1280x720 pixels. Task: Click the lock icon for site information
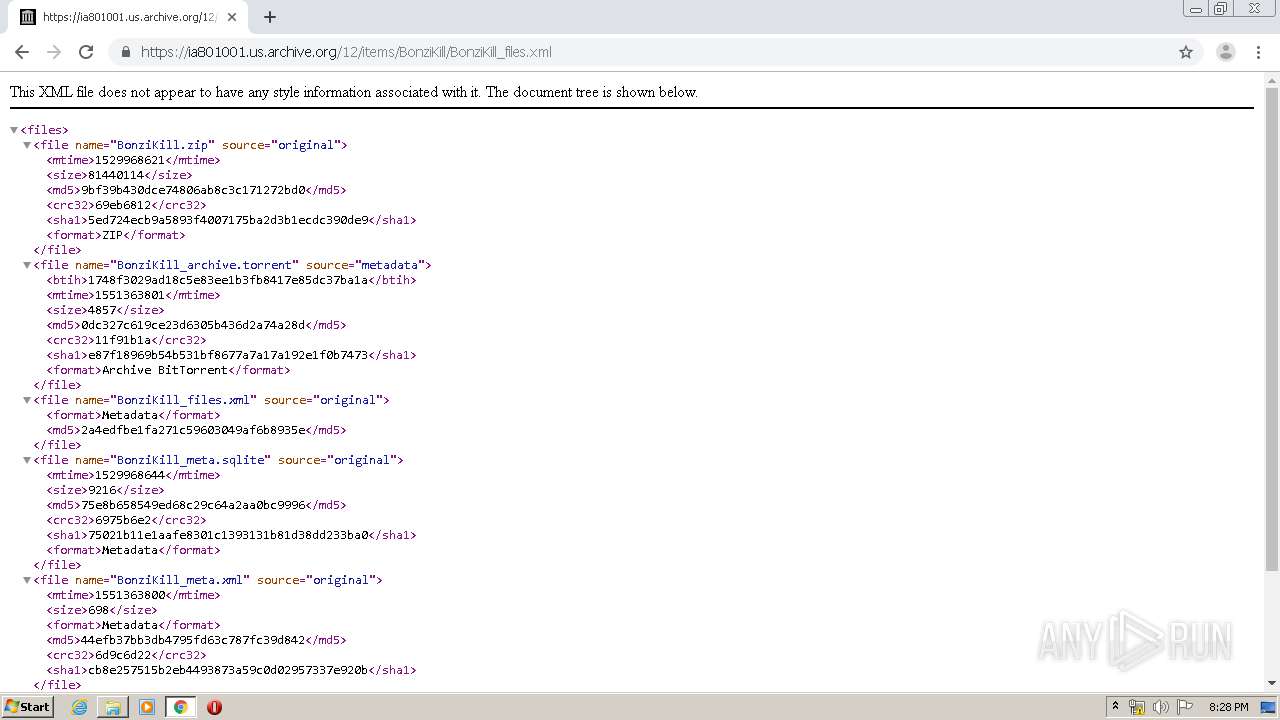click(125, 52)
